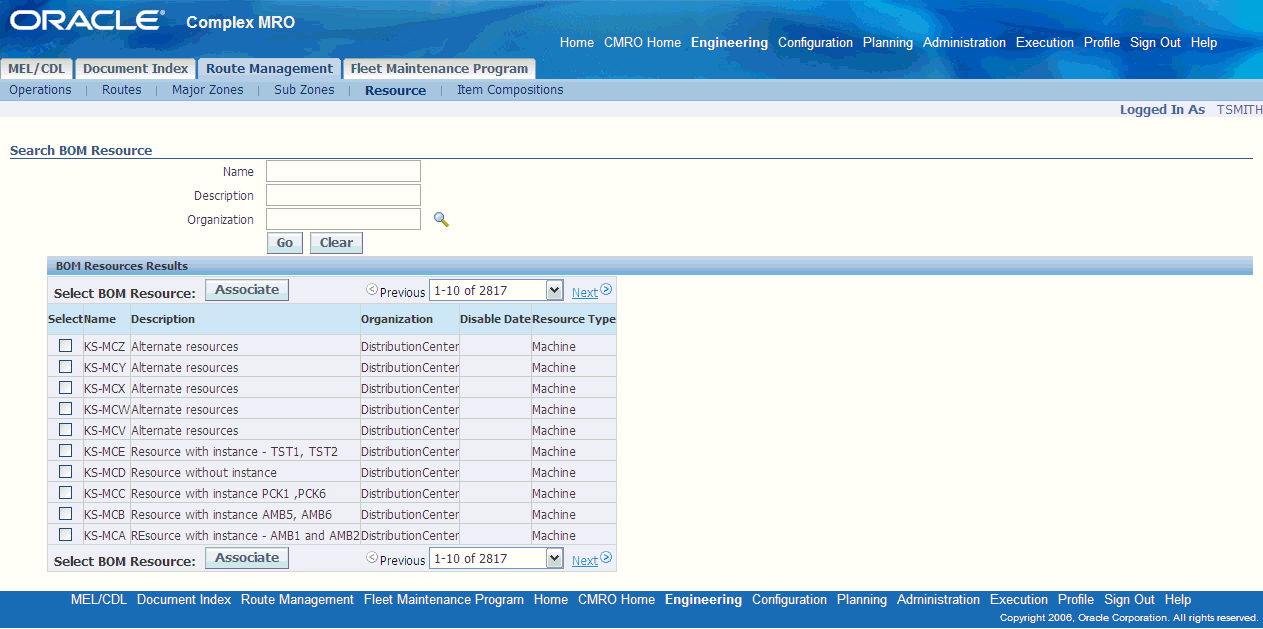
Task: Select the Route Management tab
Action: tap(269, 69)
